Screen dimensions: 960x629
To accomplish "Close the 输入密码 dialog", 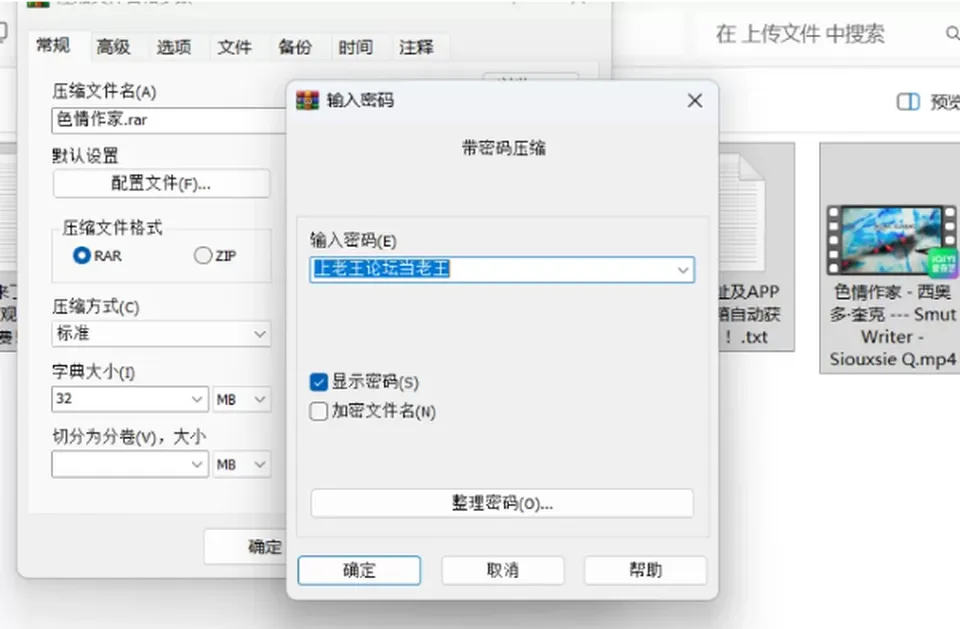I will pos(695,100).
